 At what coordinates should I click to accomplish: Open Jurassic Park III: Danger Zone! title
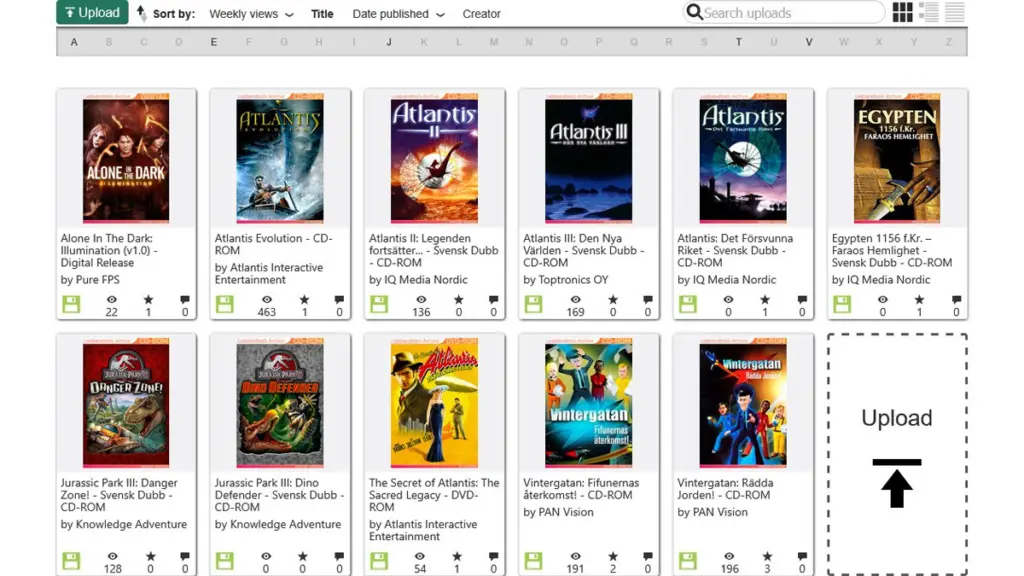click(x=119, y=494)
